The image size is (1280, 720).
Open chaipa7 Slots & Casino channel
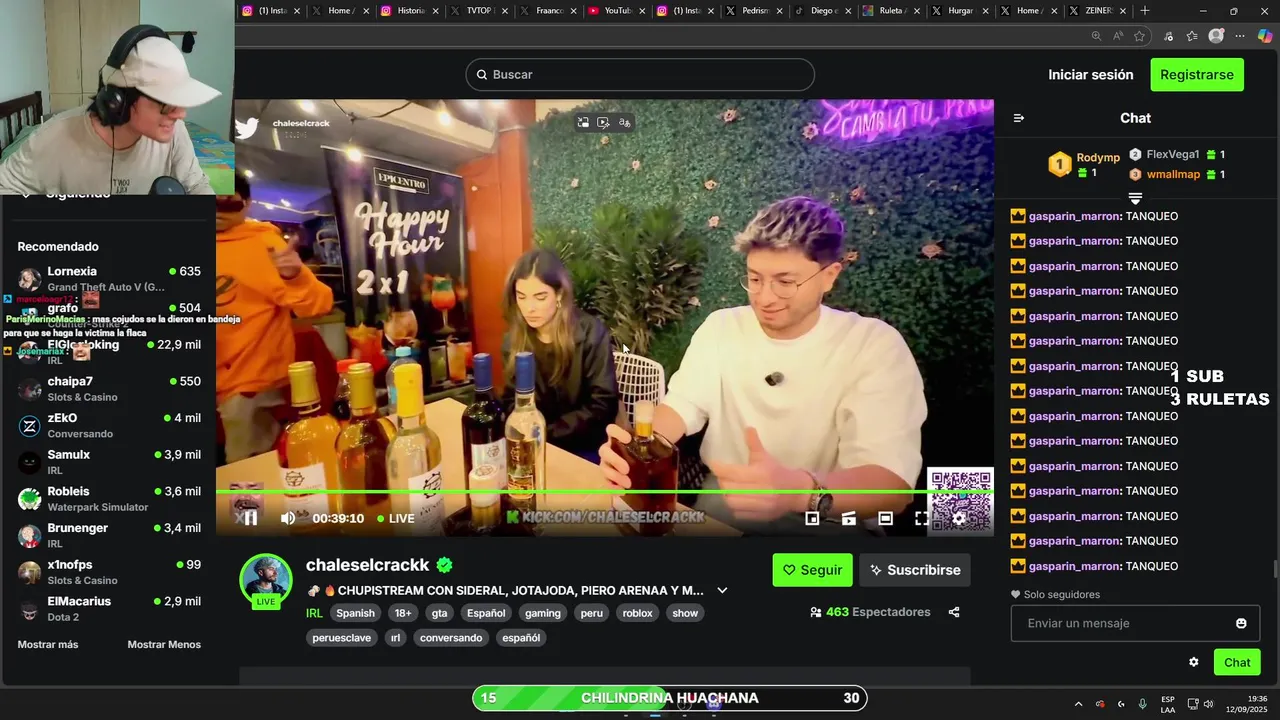point(108,388)
